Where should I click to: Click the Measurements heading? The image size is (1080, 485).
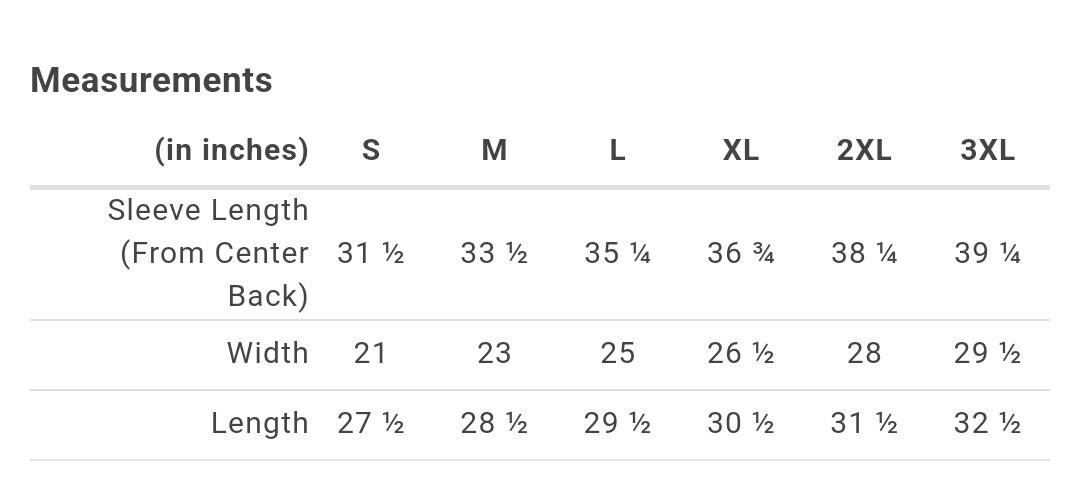pyautogui.click(x=152, y=80)
